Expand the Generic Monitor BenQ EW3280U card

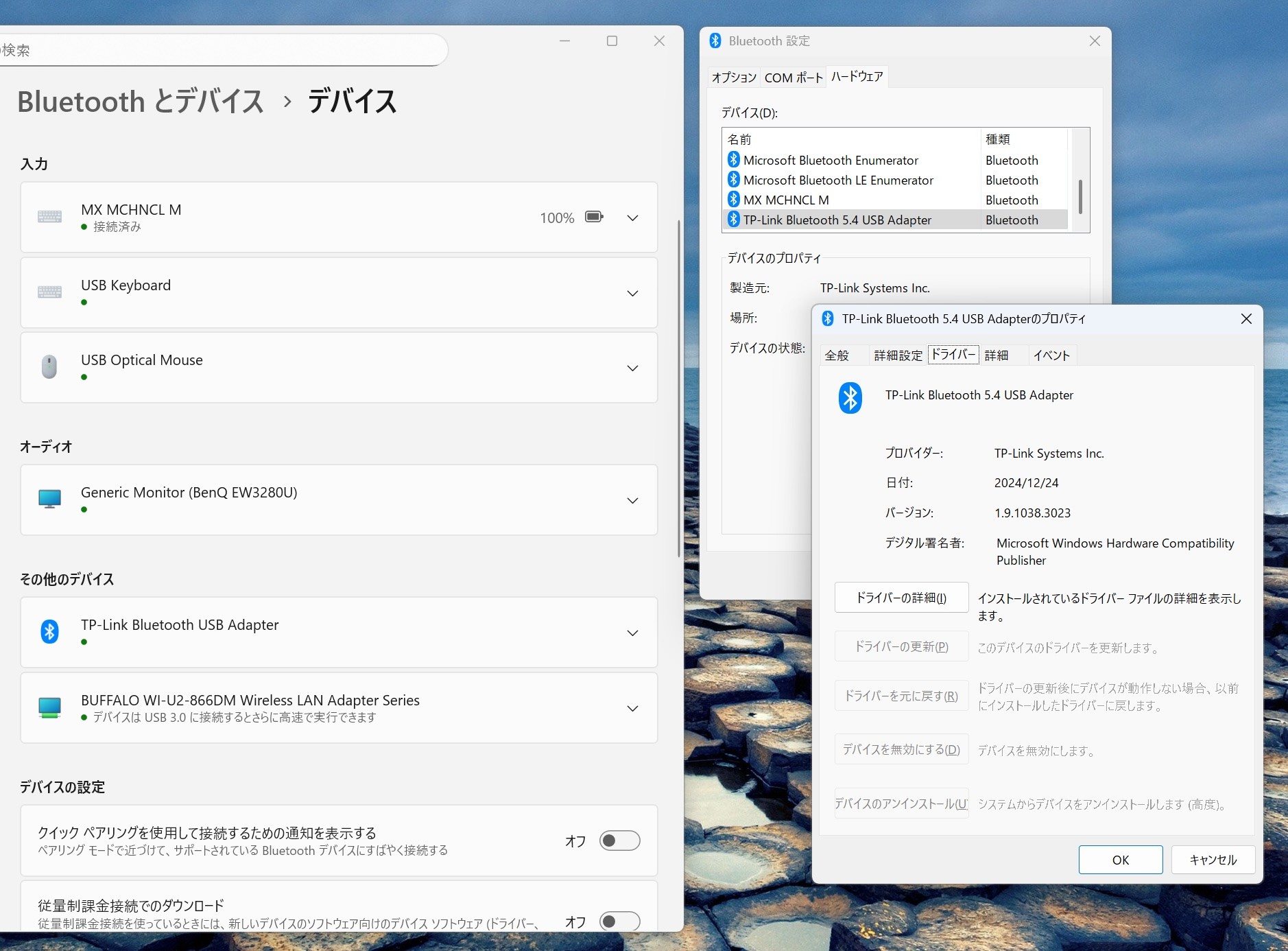[x=632, y=500]
